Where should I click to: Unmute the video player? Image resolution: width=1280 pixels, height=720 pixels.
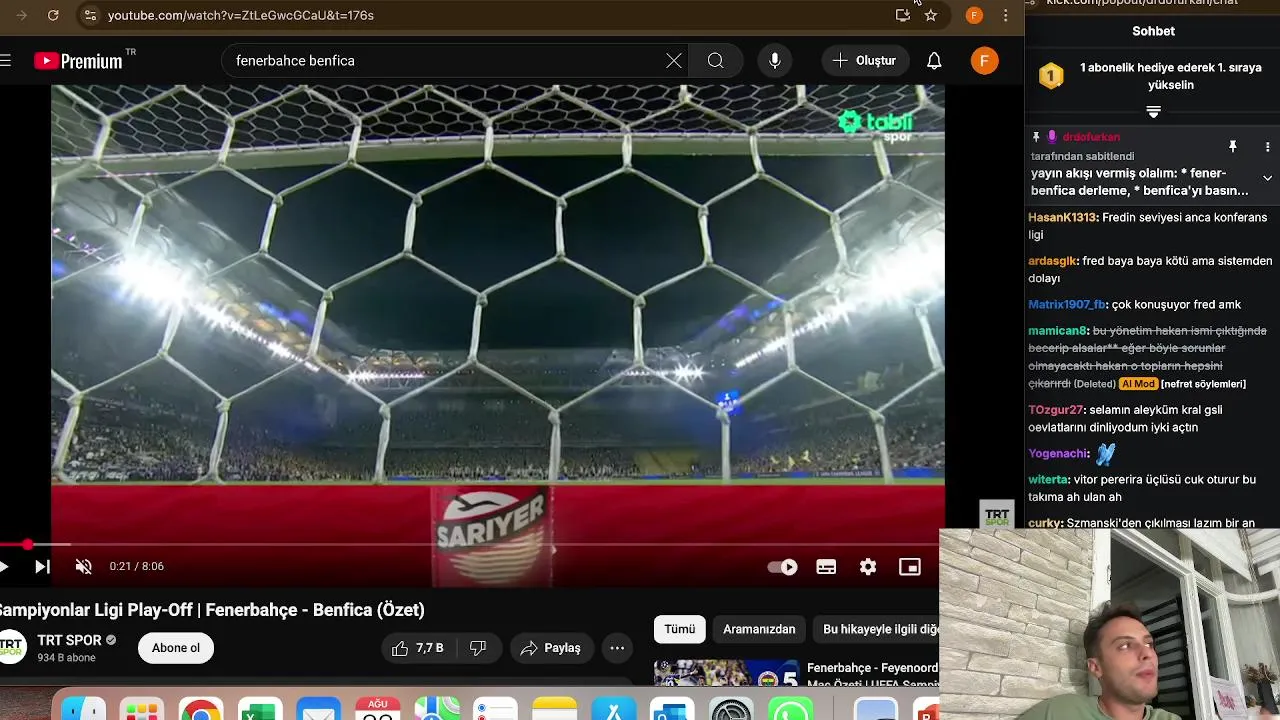[x=84, y=567]
